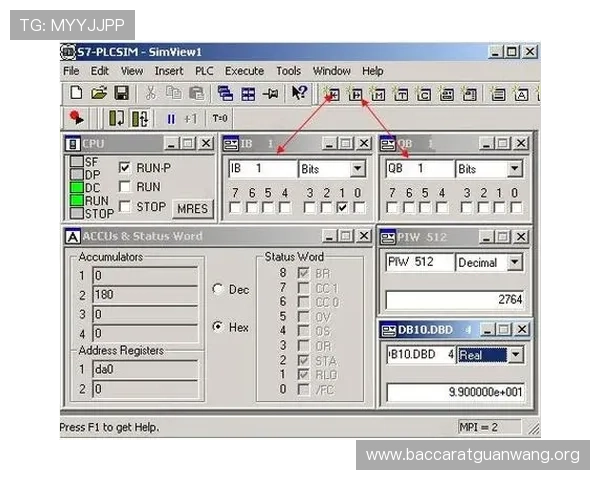Viewport: 600px width, 480px height.
Task: Click the MRES memory reset button
Action: click(192, 209)
